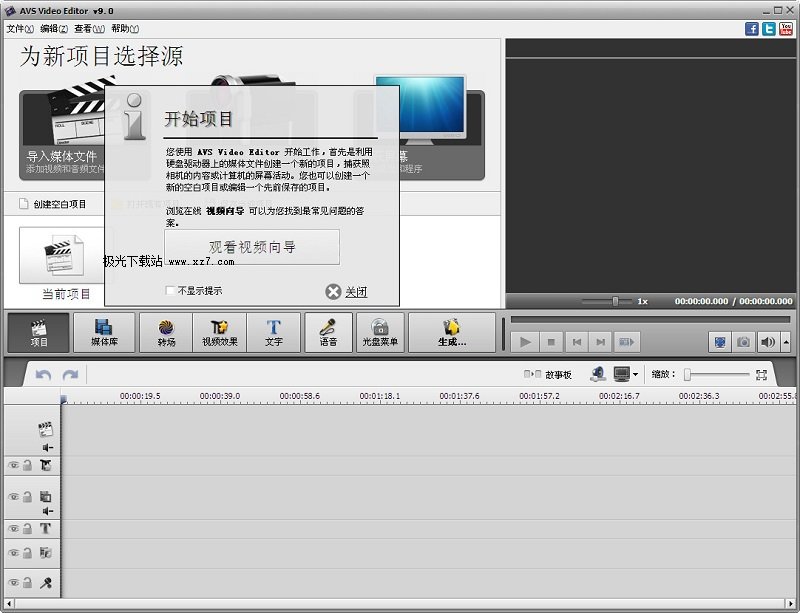The image size is (800, 613).
Task: Mute preview with the speaker icon
Action: [767, 342]
